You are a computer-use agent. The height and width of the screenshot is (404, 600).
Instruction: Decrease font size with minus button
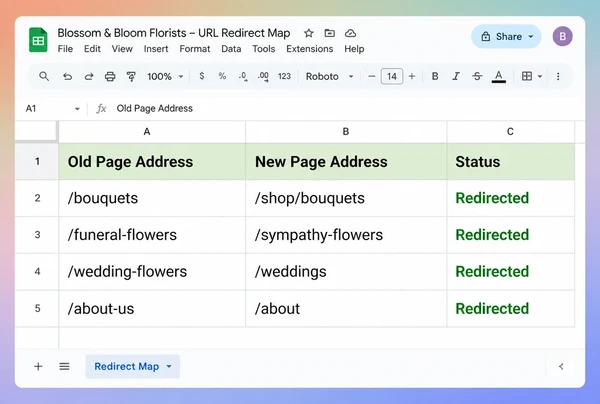point(371,77)
